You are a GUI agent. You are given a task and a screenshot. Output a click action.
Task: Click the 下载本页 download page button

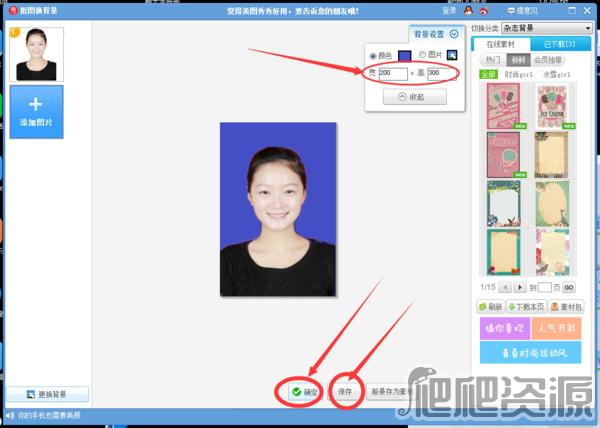(526, 307)
